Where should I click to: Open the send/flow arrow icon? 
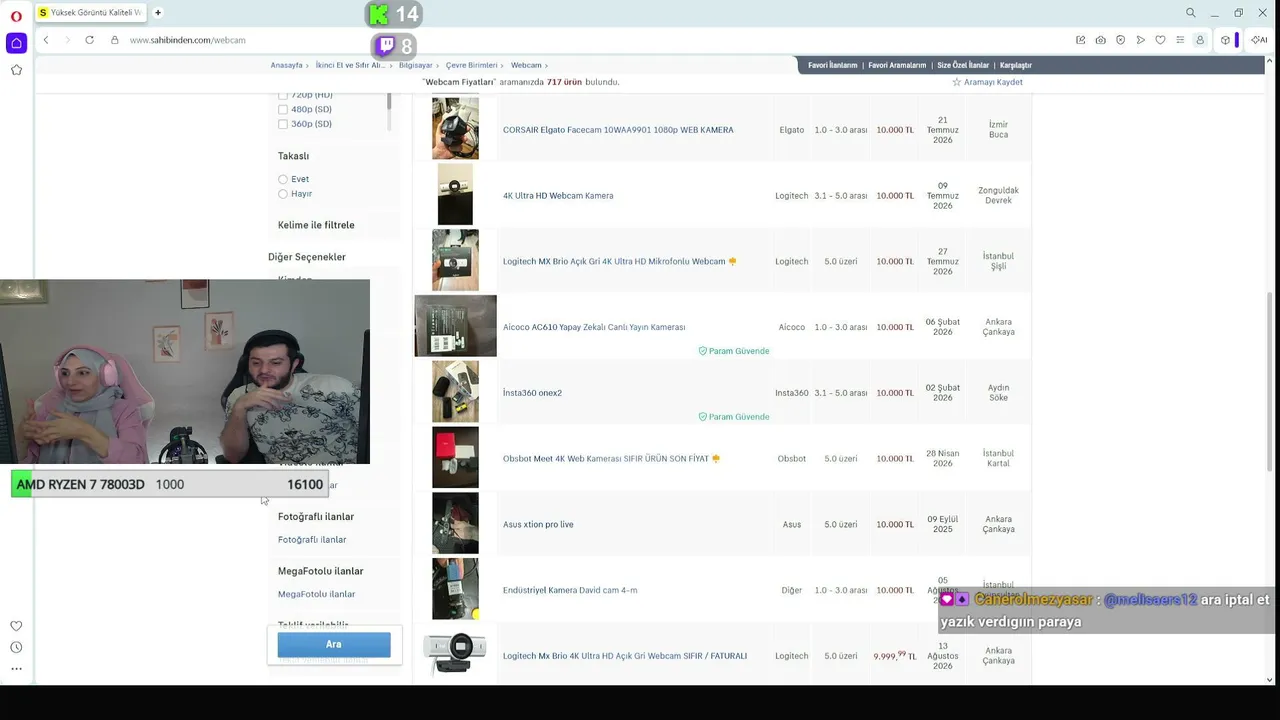[x=1140, y=40]
